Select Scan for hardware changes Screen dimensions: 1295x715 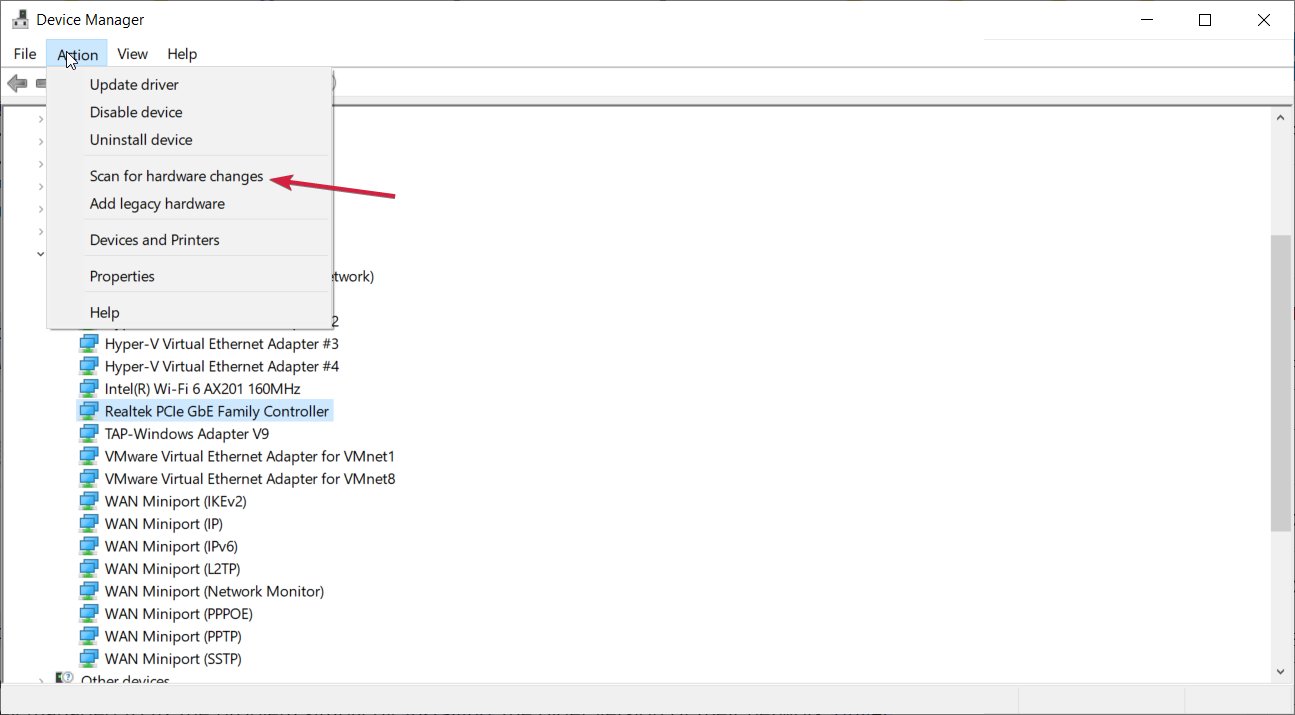click(189, 176)
